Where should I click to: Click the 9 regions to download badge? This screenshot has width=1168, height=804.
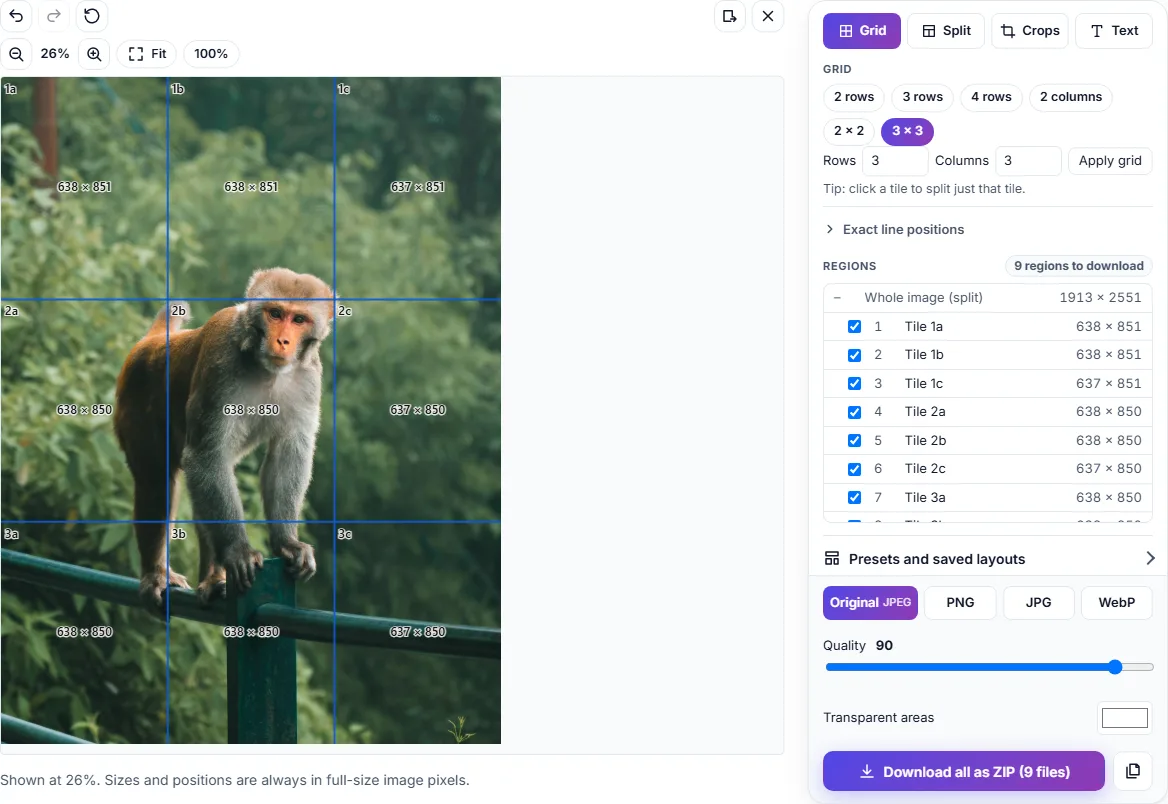1078,266
